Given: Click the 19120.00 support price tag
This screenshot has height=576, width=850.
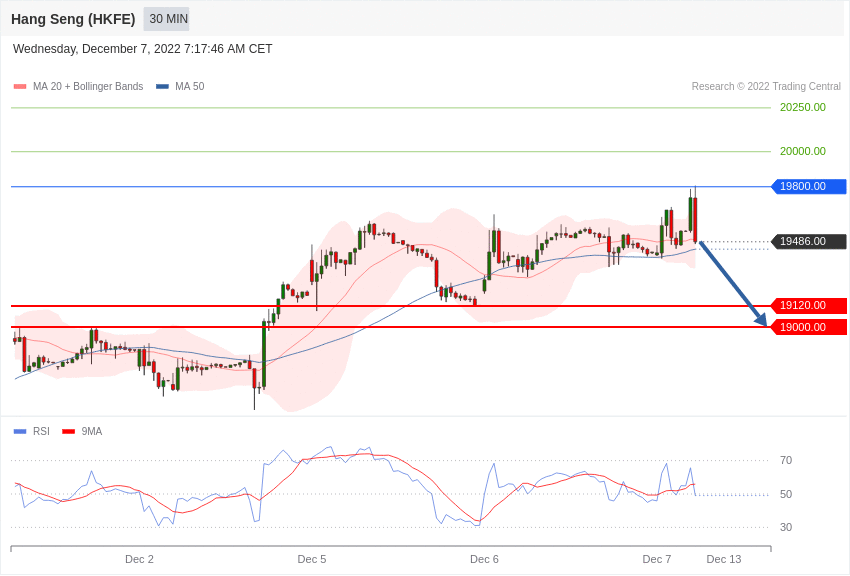Looking at the screenshot, I should (x=808, y=306).
